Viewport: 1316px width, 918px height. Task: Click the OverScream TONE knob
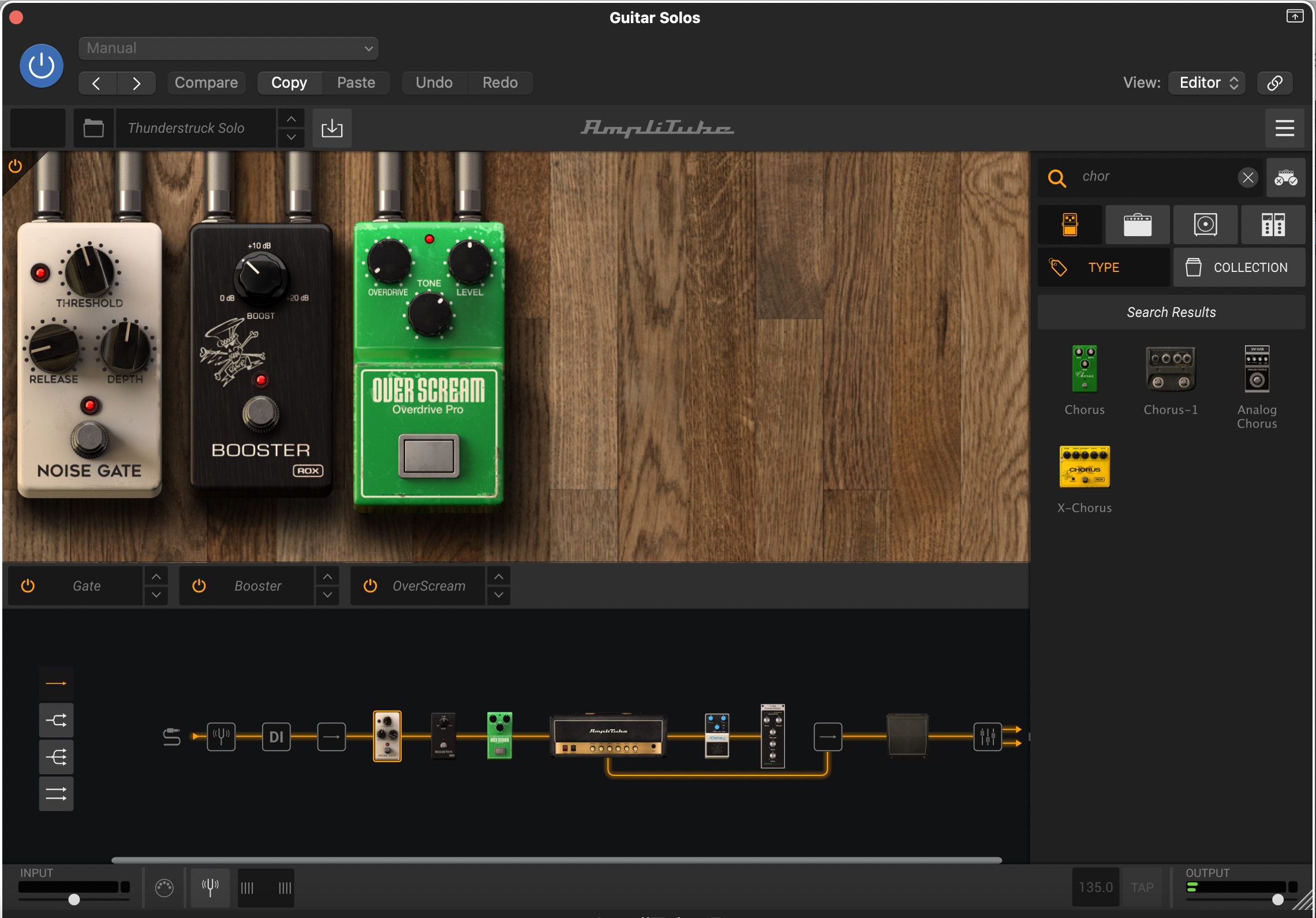(x=429, y=315)
